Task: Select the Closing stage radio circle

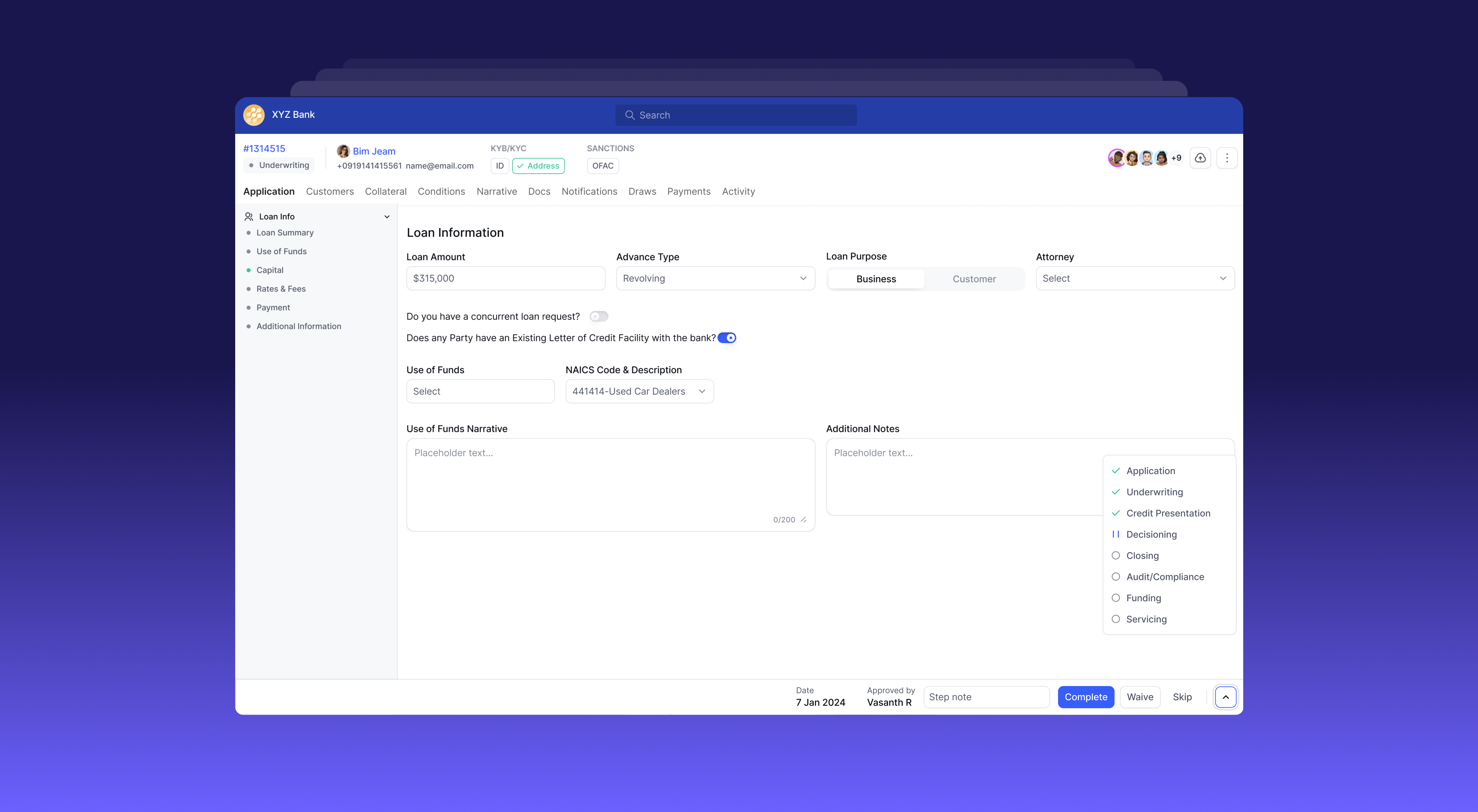Action: 1116,556
